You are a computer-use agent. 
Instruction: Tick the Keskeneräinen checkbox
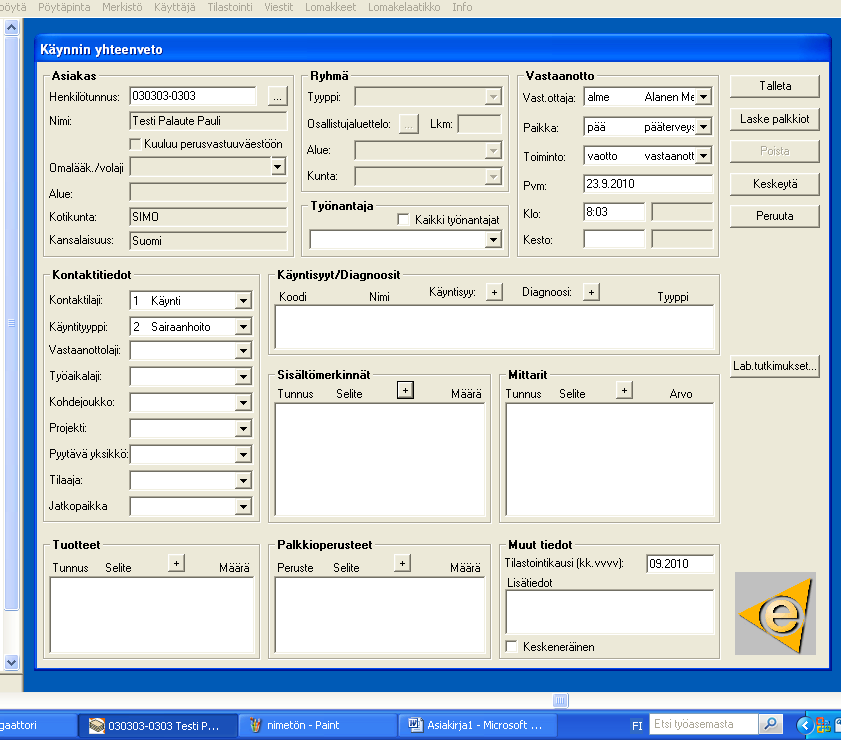[x=511, y=647]
